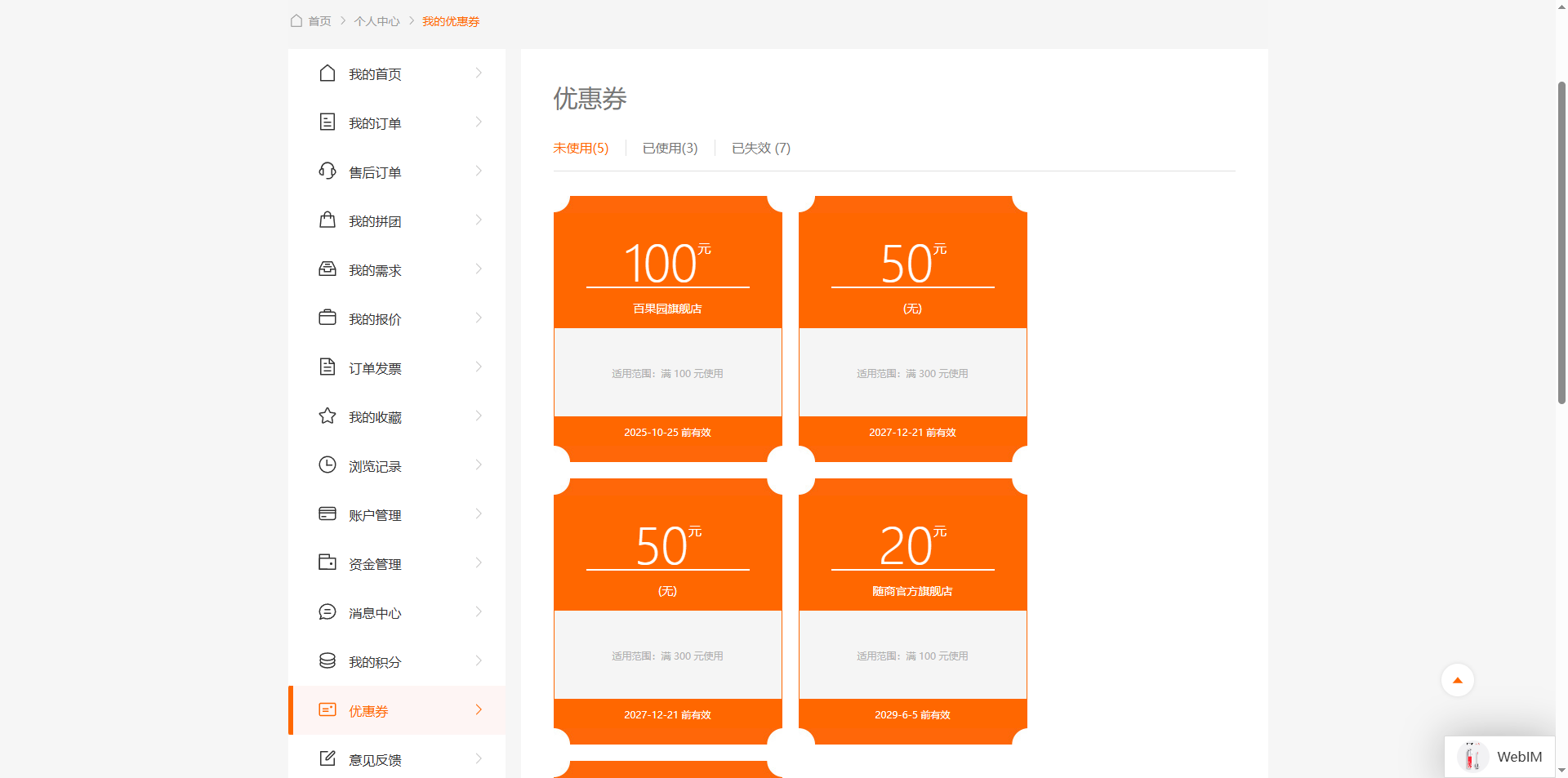1568x778 pixels.
Task: Click the 我的拼团 shopping bag icon
Action: tap(327, 220)
